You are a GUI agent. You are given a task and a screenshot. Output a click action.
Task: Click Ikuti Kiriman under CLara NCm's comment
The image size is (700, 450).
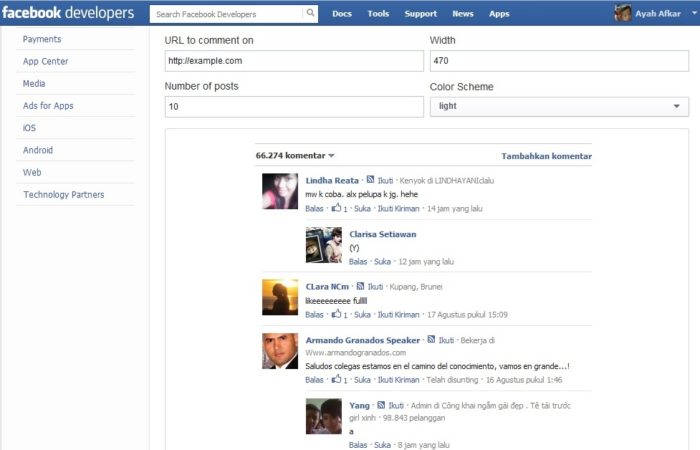(399, 315)
